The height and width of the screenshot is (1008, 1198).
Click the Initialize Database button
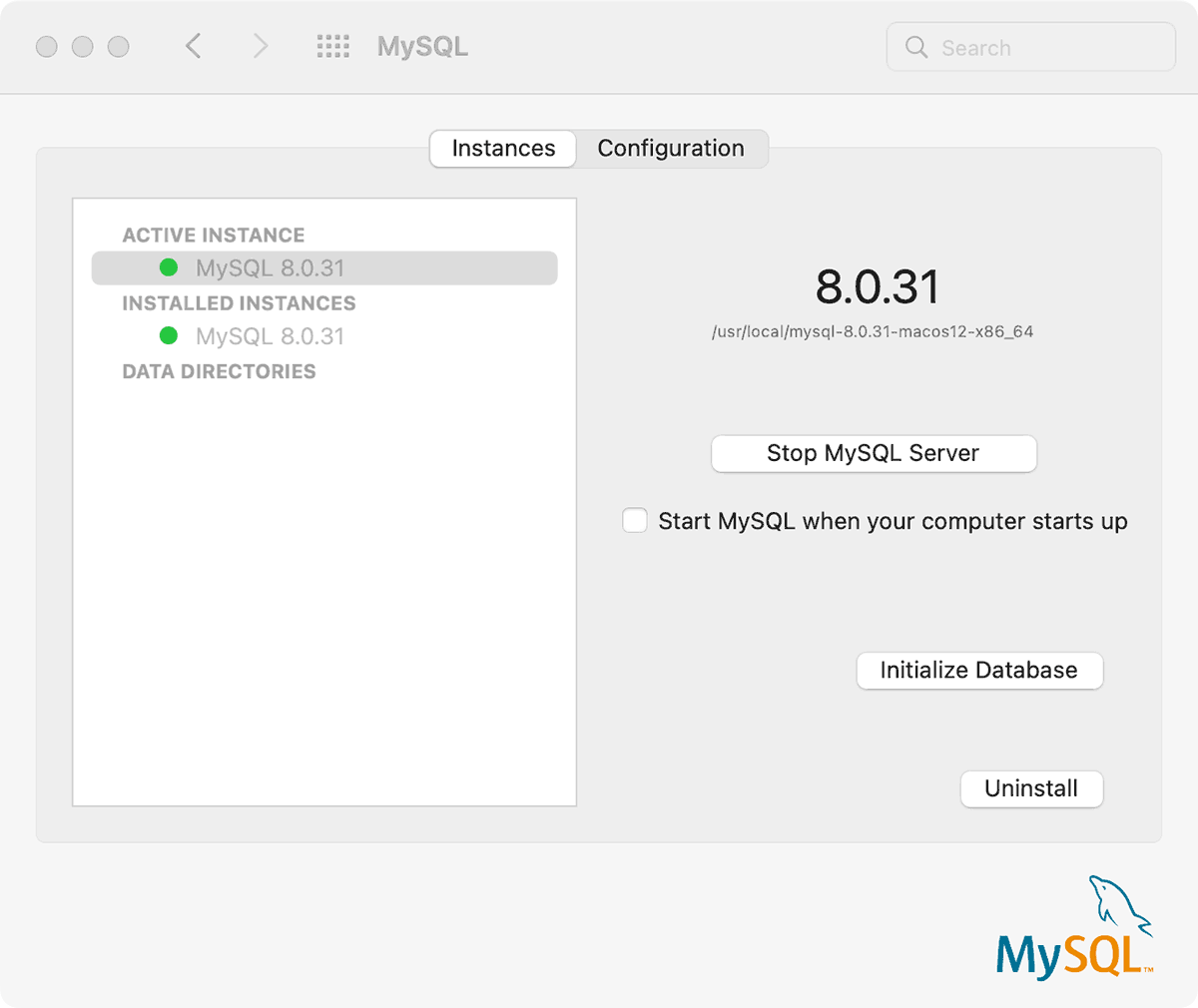click(x=979, y=670)
